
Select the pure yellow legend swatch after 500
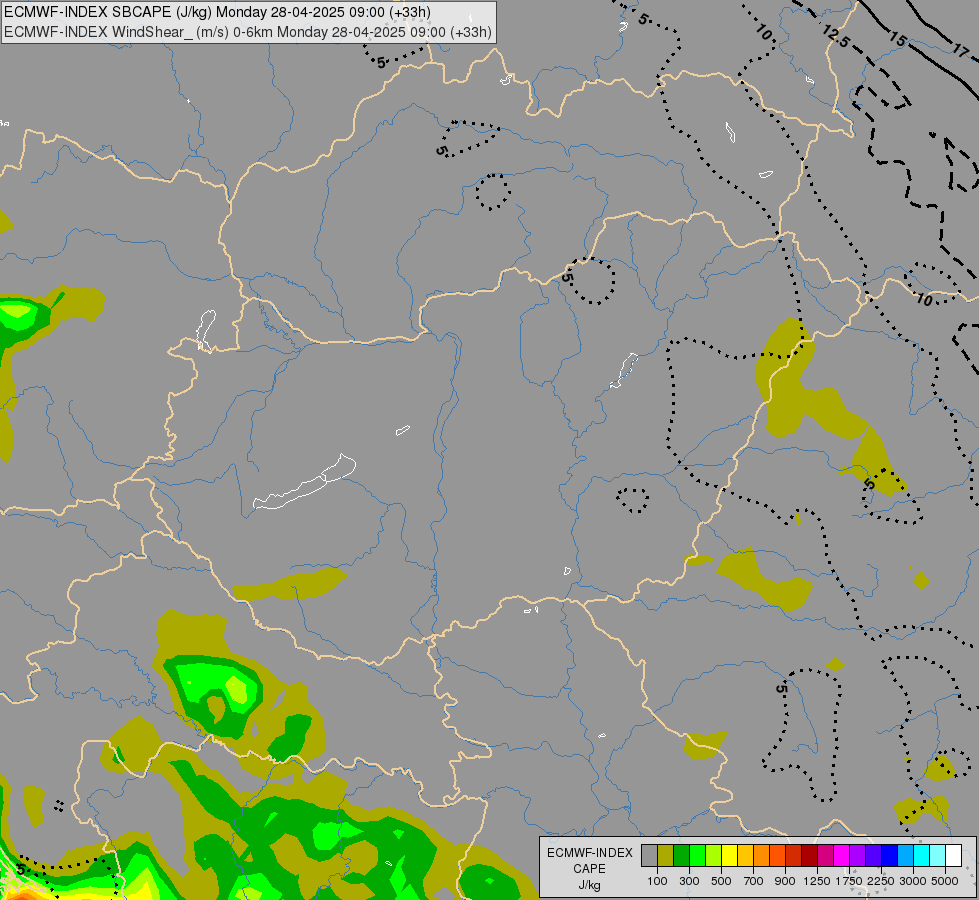point(729,855)
